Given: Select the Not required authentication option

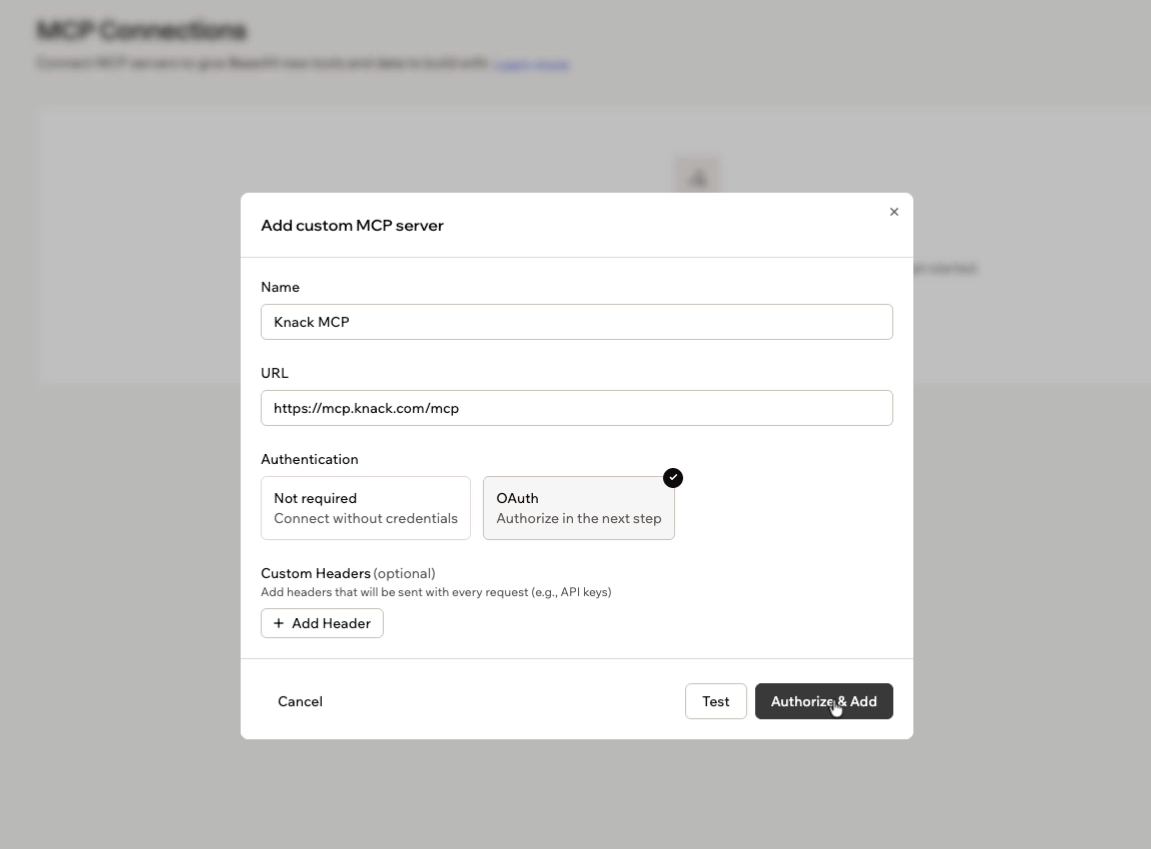Looking at the screenshot, I should (x=366, y=508).
